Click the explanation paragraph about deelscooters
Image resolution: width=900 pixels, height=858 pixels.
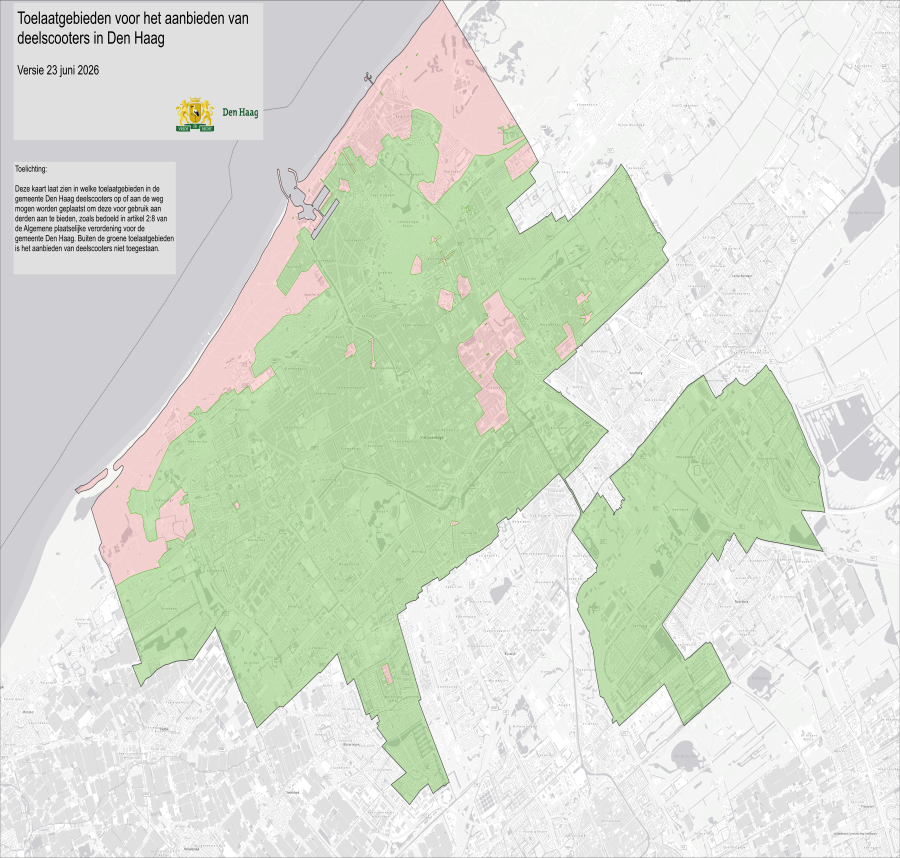point(95,219)
